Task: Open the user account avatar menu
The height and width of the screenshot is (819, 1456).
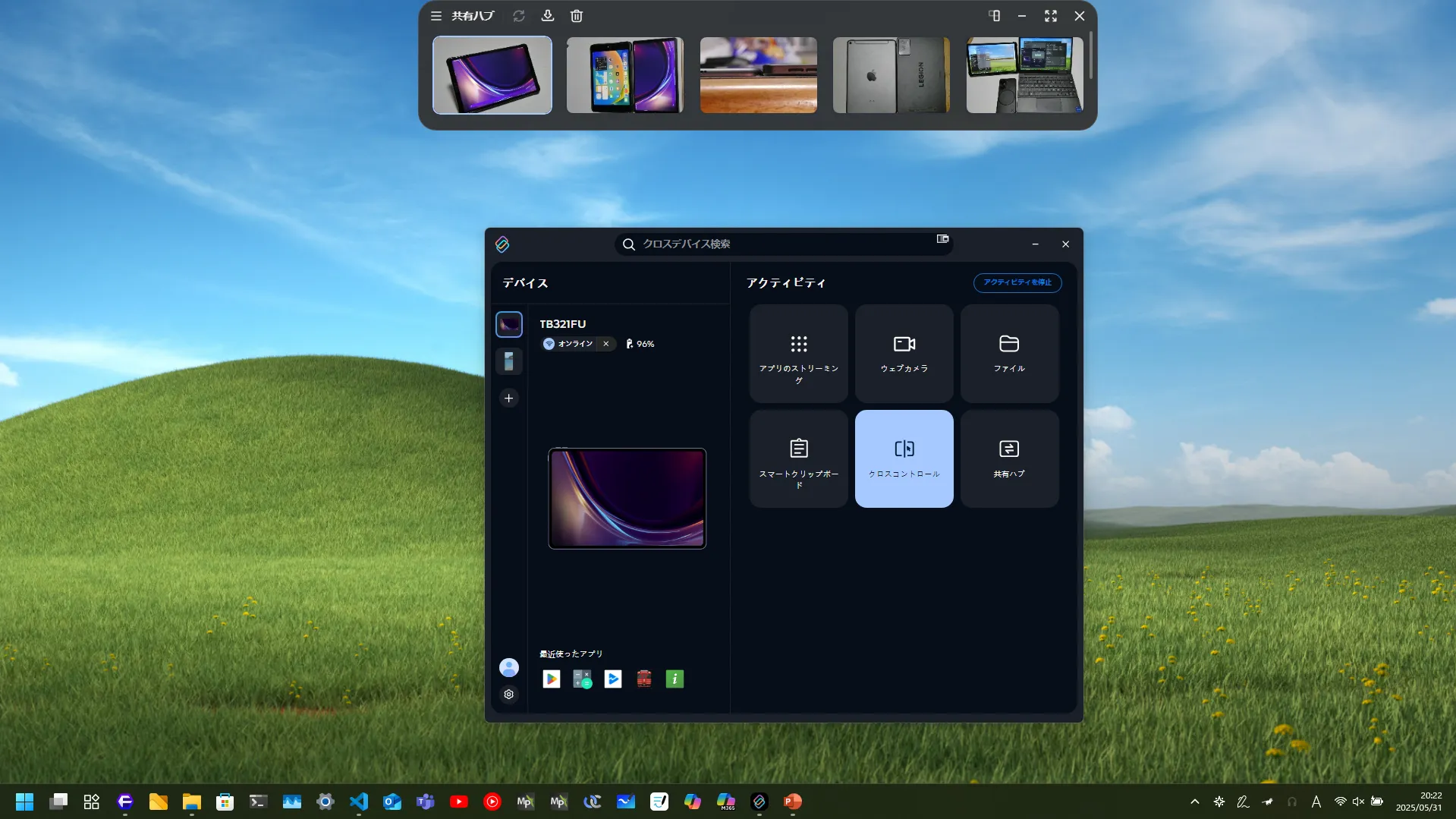Action: [x=509, y=667]
